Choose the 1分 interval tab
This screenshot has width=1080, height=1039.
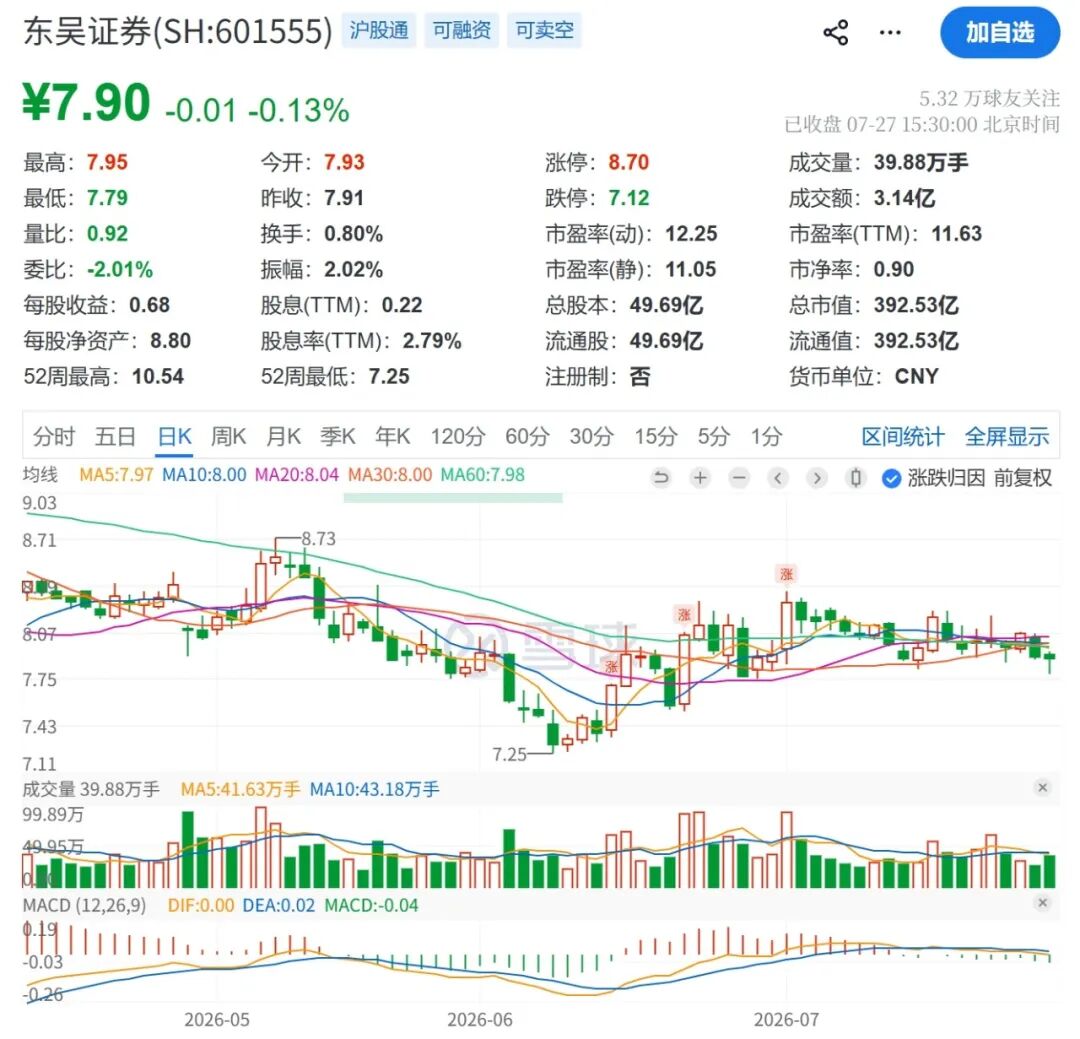(x=767, y=436)
